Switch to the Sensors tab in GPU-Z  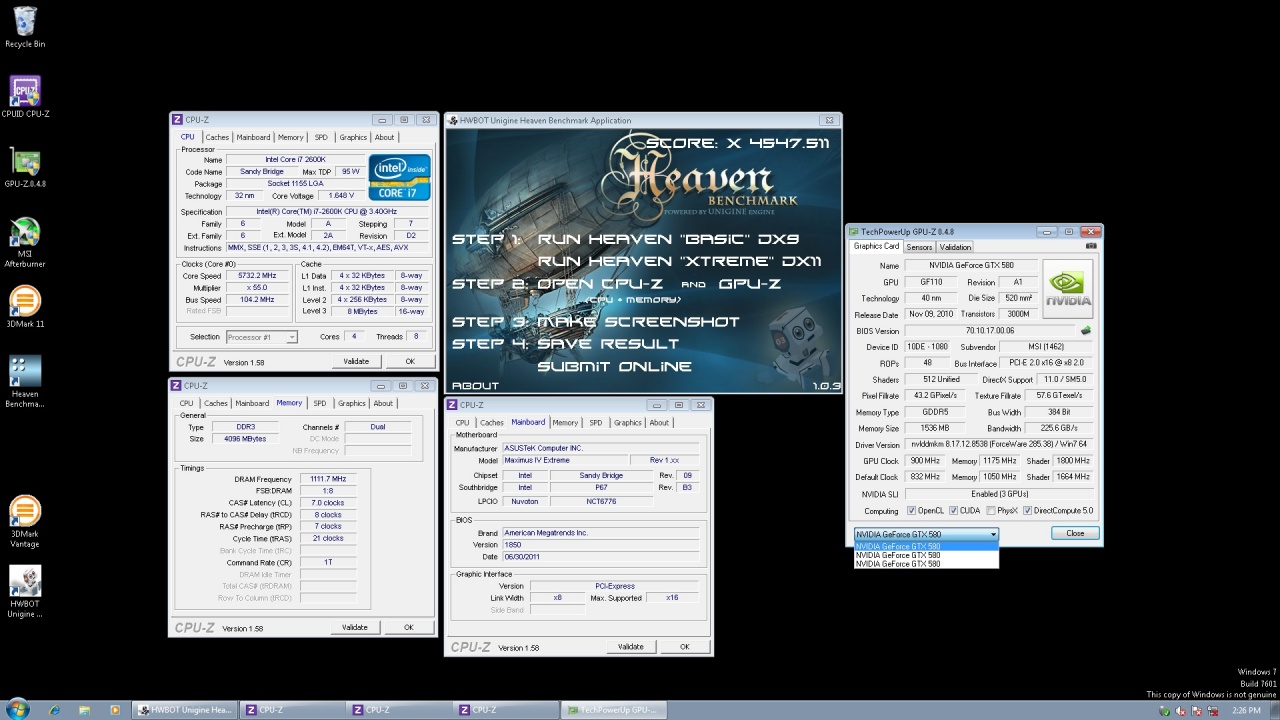click(x=919, y=247)
